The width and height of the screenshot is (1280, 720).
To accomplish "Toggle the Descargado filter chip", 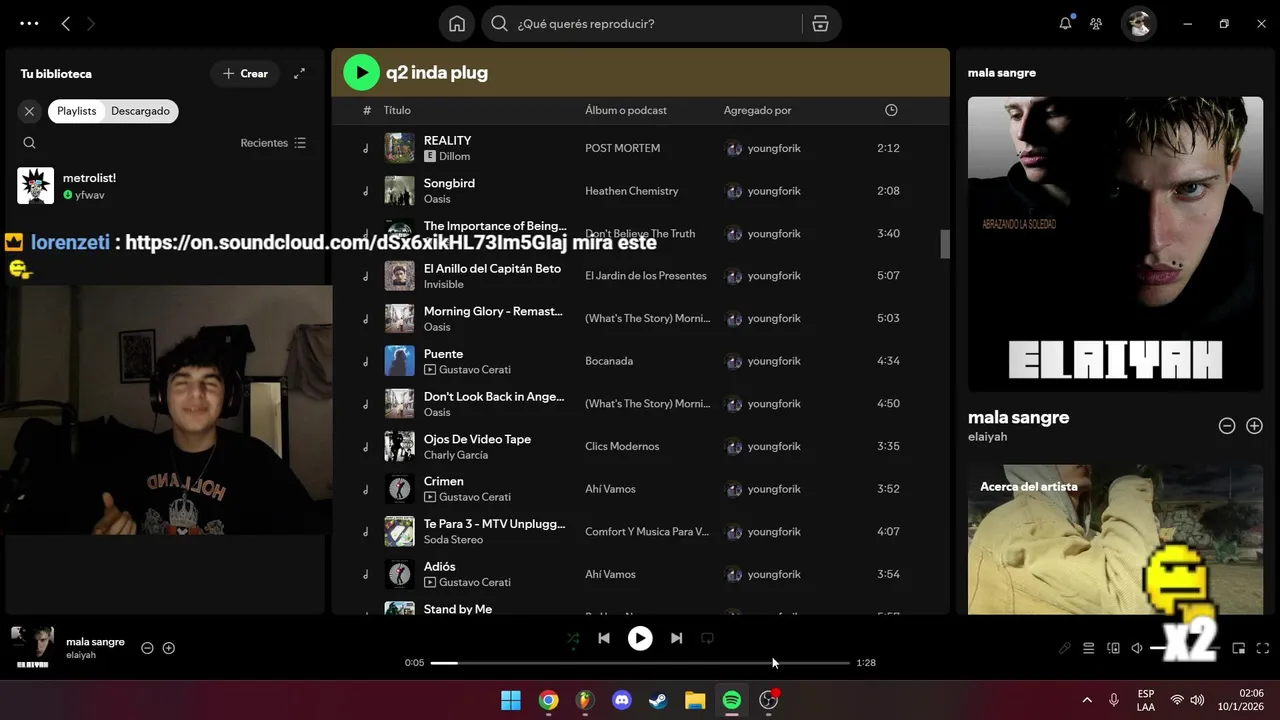I will coord(140,111).
